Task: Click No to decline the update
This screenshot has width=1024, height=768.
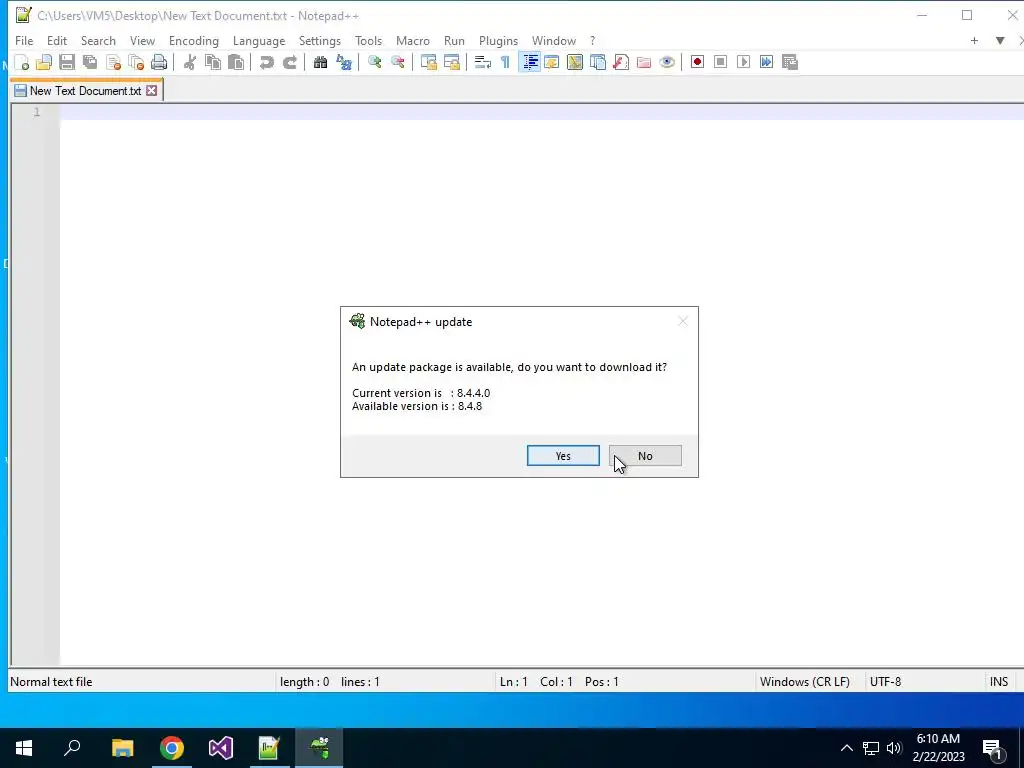Action: click(x=645, y=456)
